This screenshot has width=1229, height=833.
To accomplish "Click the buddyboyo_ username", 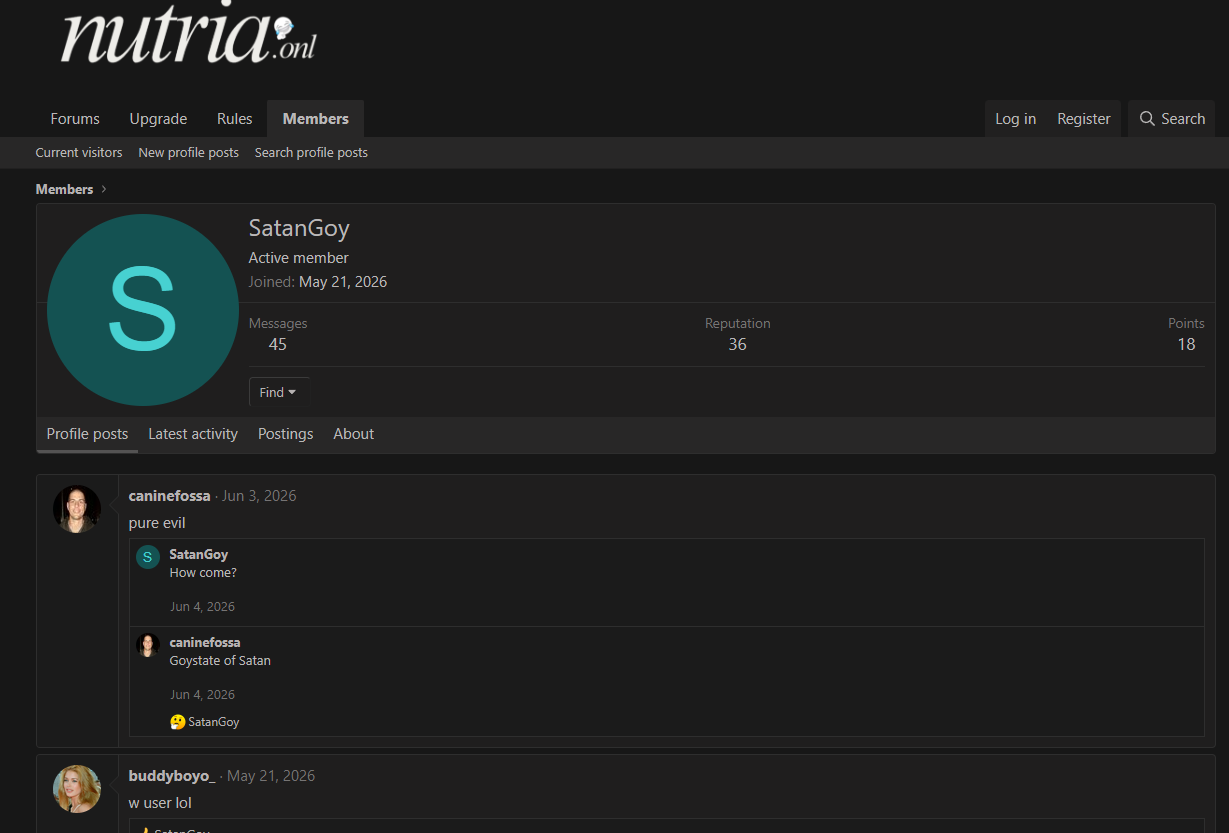I will 172,776.
